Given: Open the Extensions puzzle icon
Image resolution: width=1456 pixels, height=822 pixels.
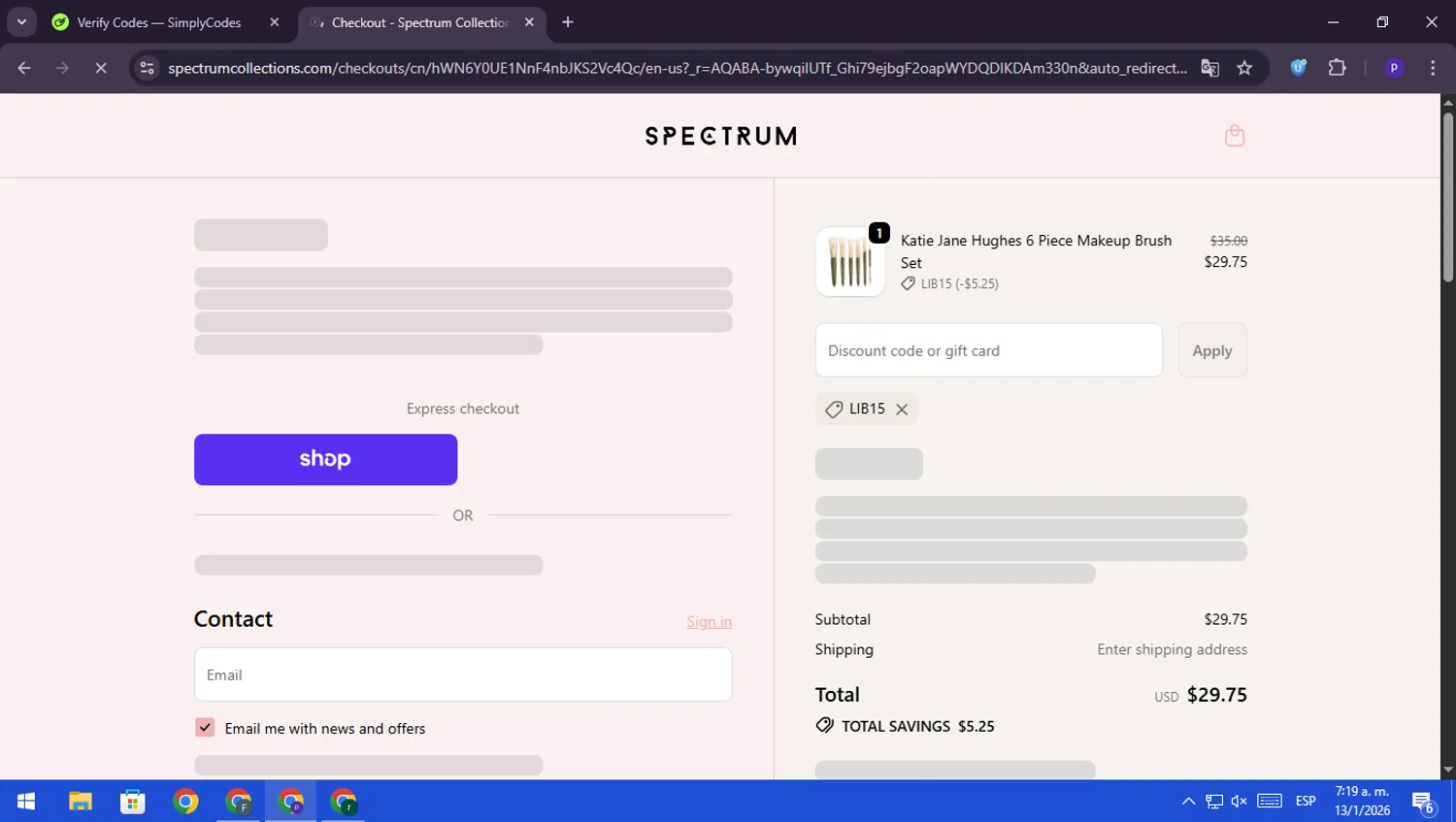Looking at the screenshot, I should click(1337, 68).
